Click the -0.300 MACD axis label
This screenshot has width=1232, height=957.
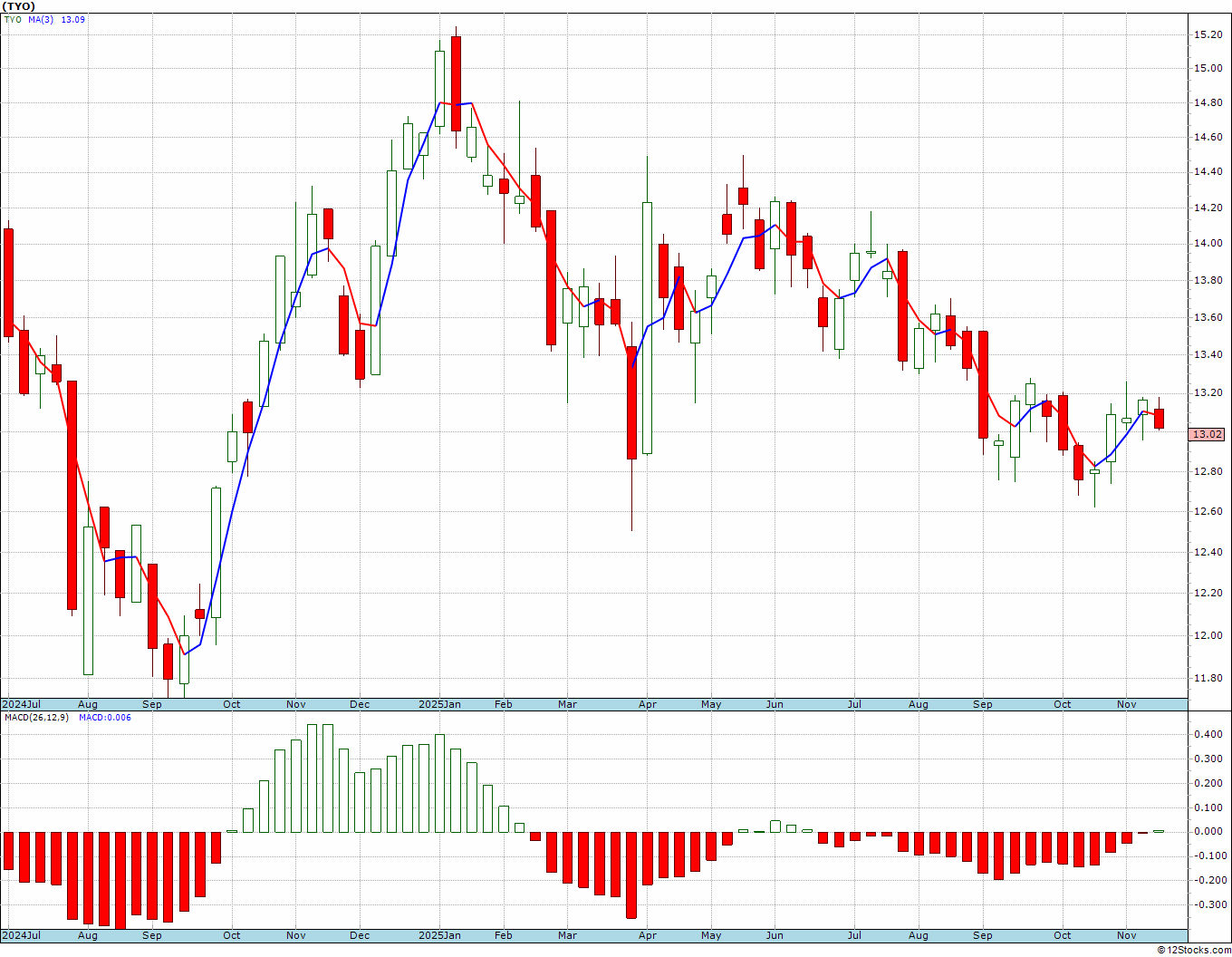coord(1208,904)
